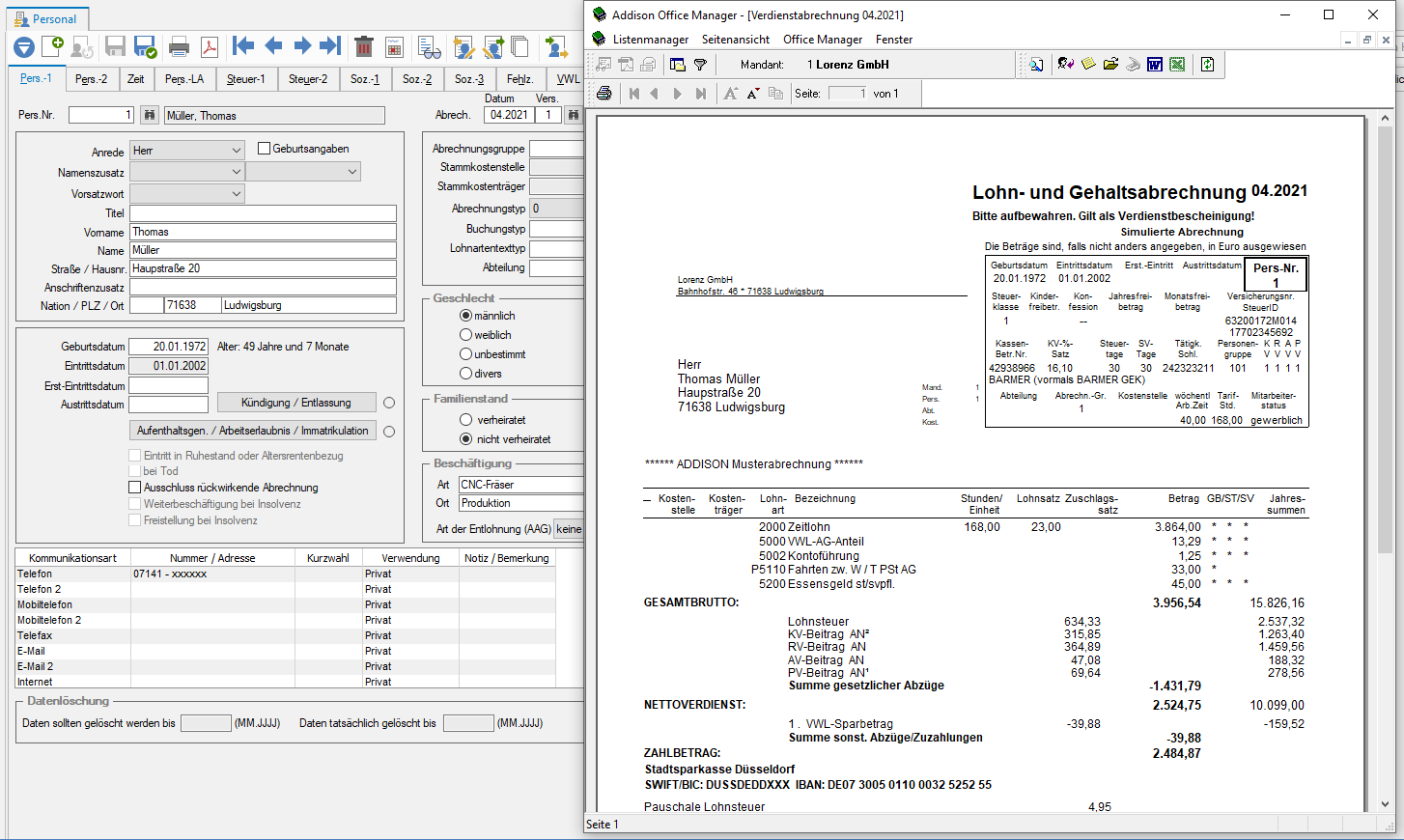This screenshot has width=1404, height=840.
Task: Click the red trash delete icon
Action: (x=364, y=45)
